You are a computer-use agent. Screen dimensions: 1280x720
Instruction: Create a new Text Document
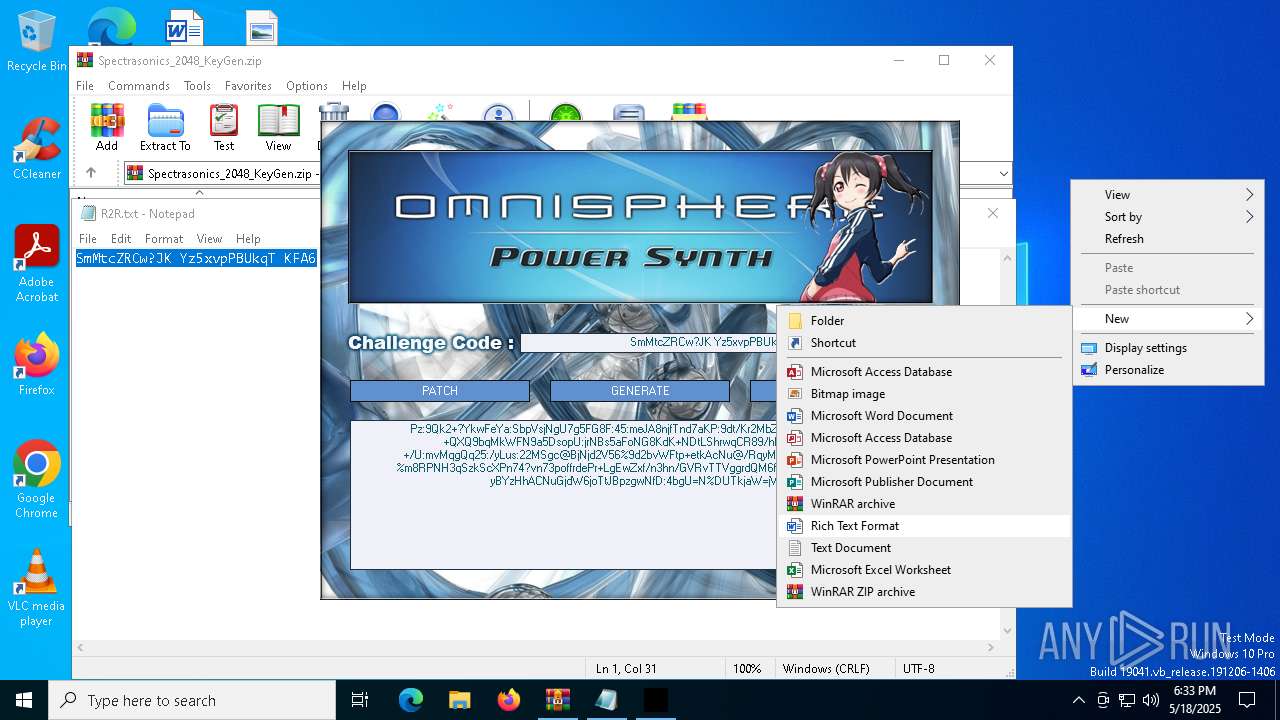[924, 548]
